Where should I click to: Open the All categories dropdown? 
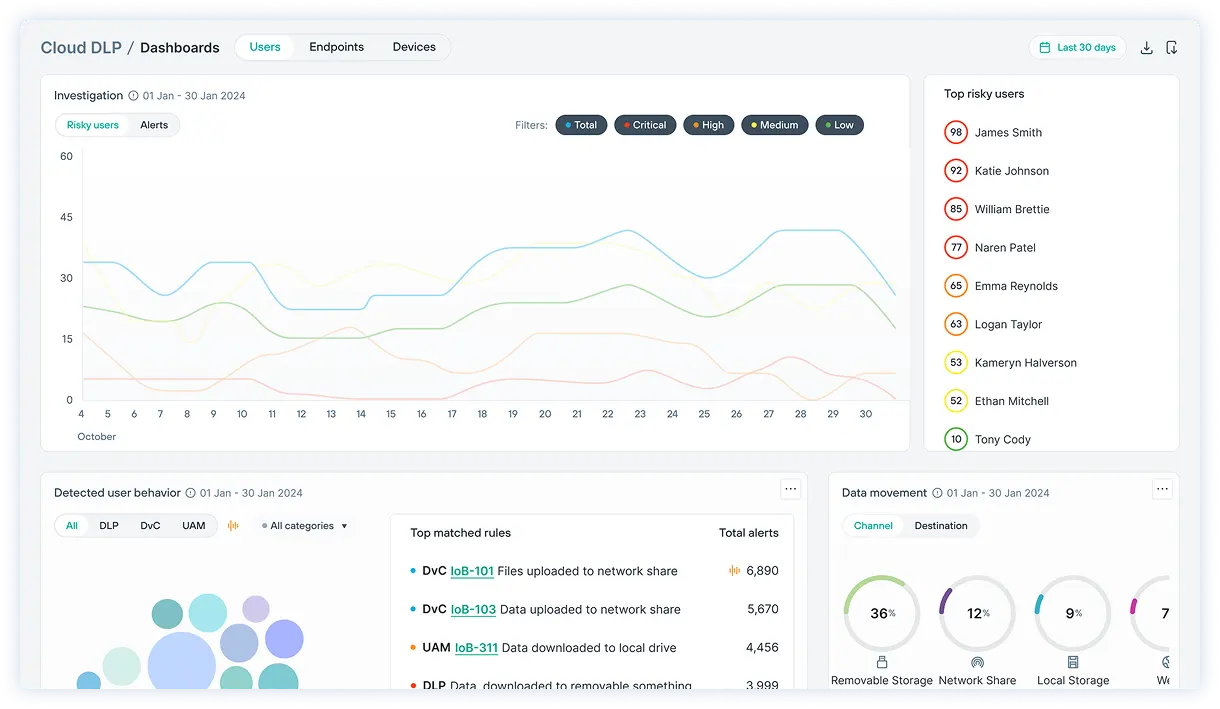[x=305, y=526]
